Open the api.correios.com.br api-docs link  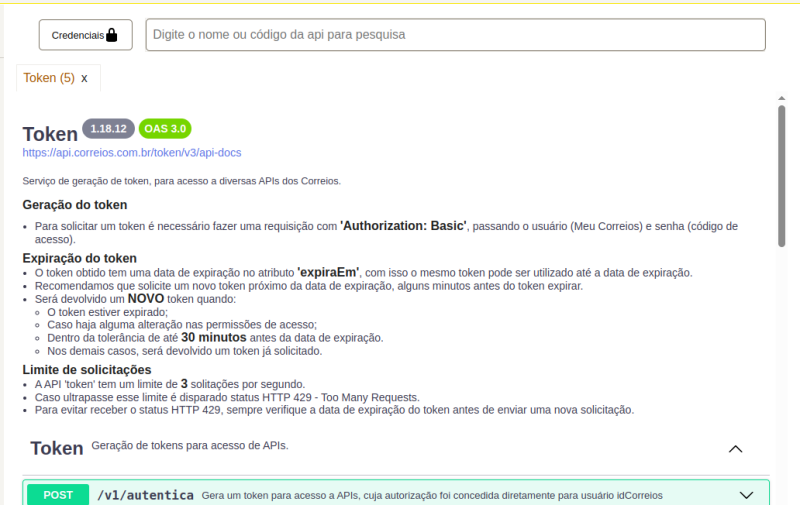tap(132, 153)
